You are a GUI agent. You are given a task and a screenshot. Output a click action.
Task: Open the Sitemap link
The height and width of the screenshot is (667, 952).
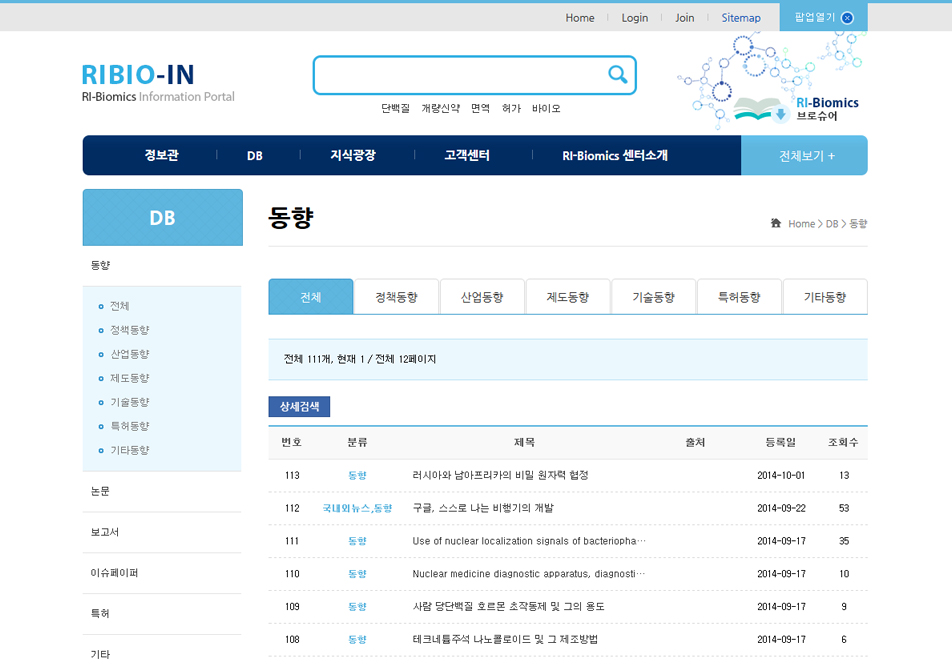[741, 18]
